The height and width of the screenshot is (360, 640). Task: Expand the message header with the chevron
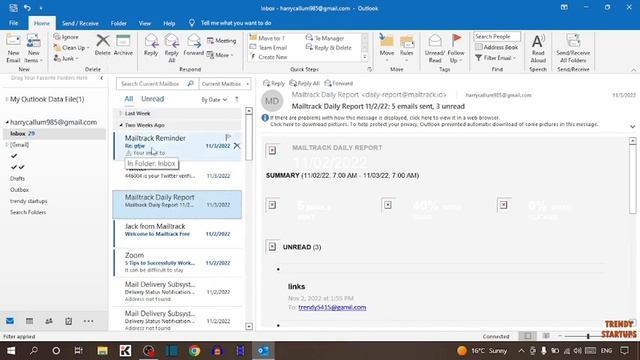(x=632, y=127)
